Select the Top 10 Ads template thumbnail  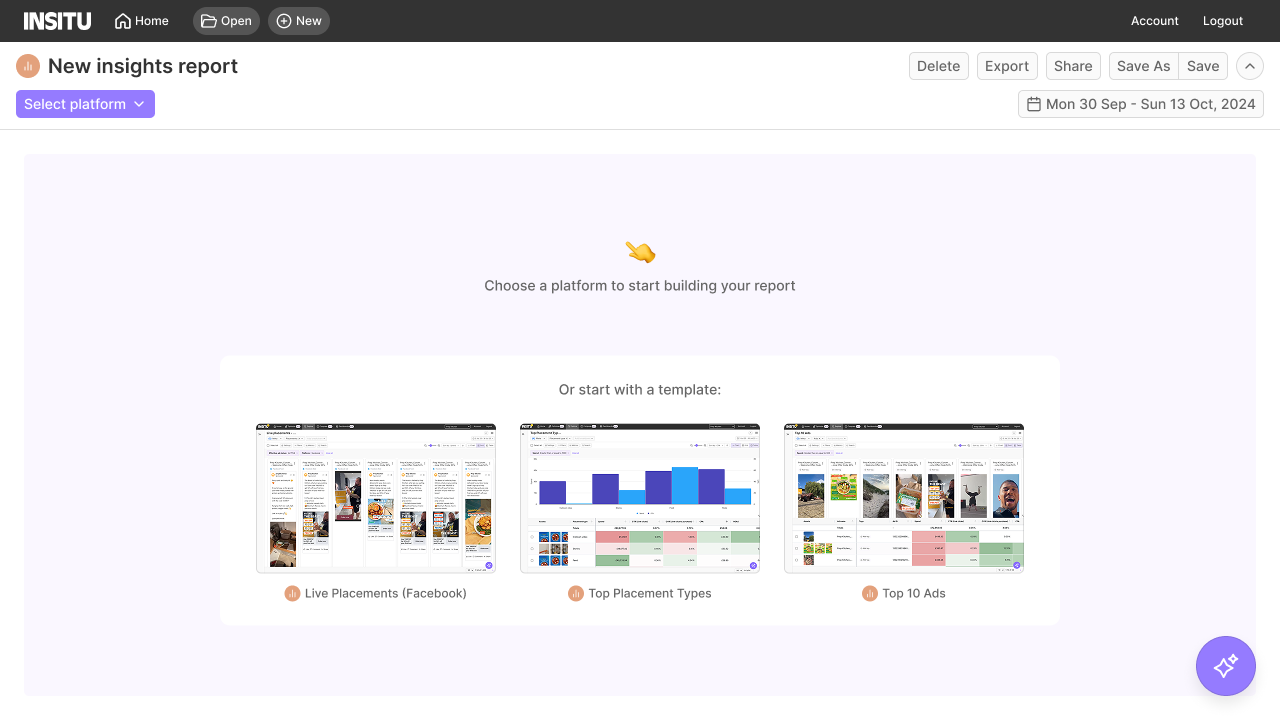click(x=904, y=498)
